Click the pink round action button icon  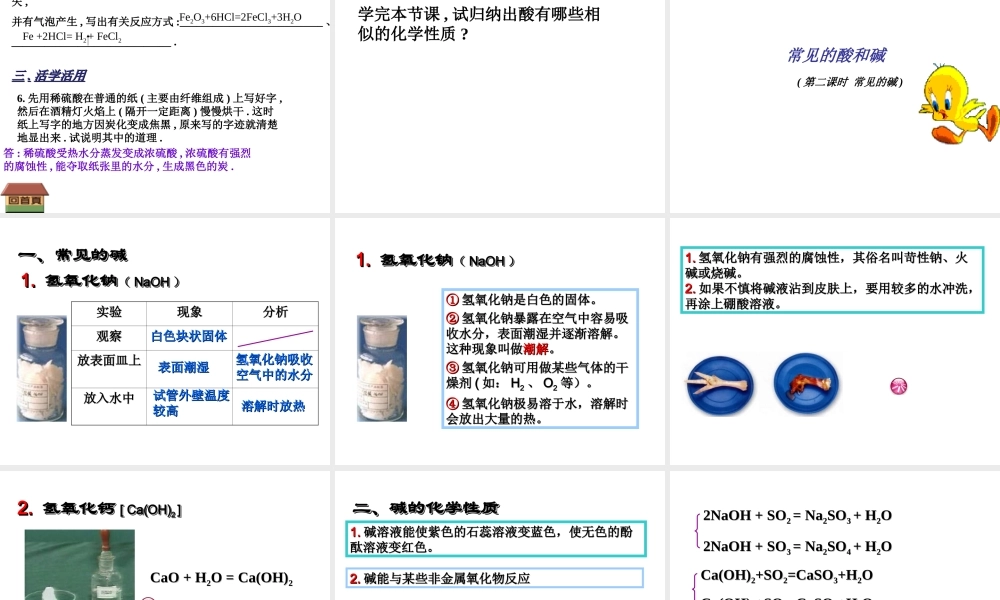click(898, 385)
